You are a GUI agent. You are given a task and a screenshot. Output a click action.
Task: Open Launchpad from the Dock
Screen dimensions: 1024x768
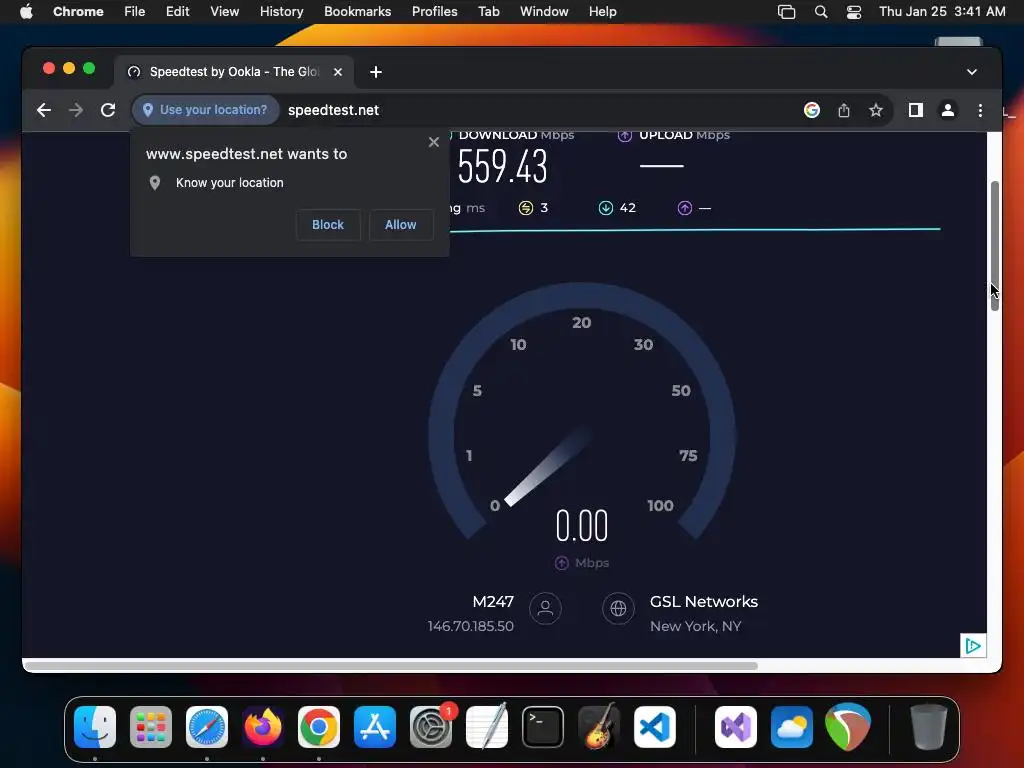click(x=151, y=727)
